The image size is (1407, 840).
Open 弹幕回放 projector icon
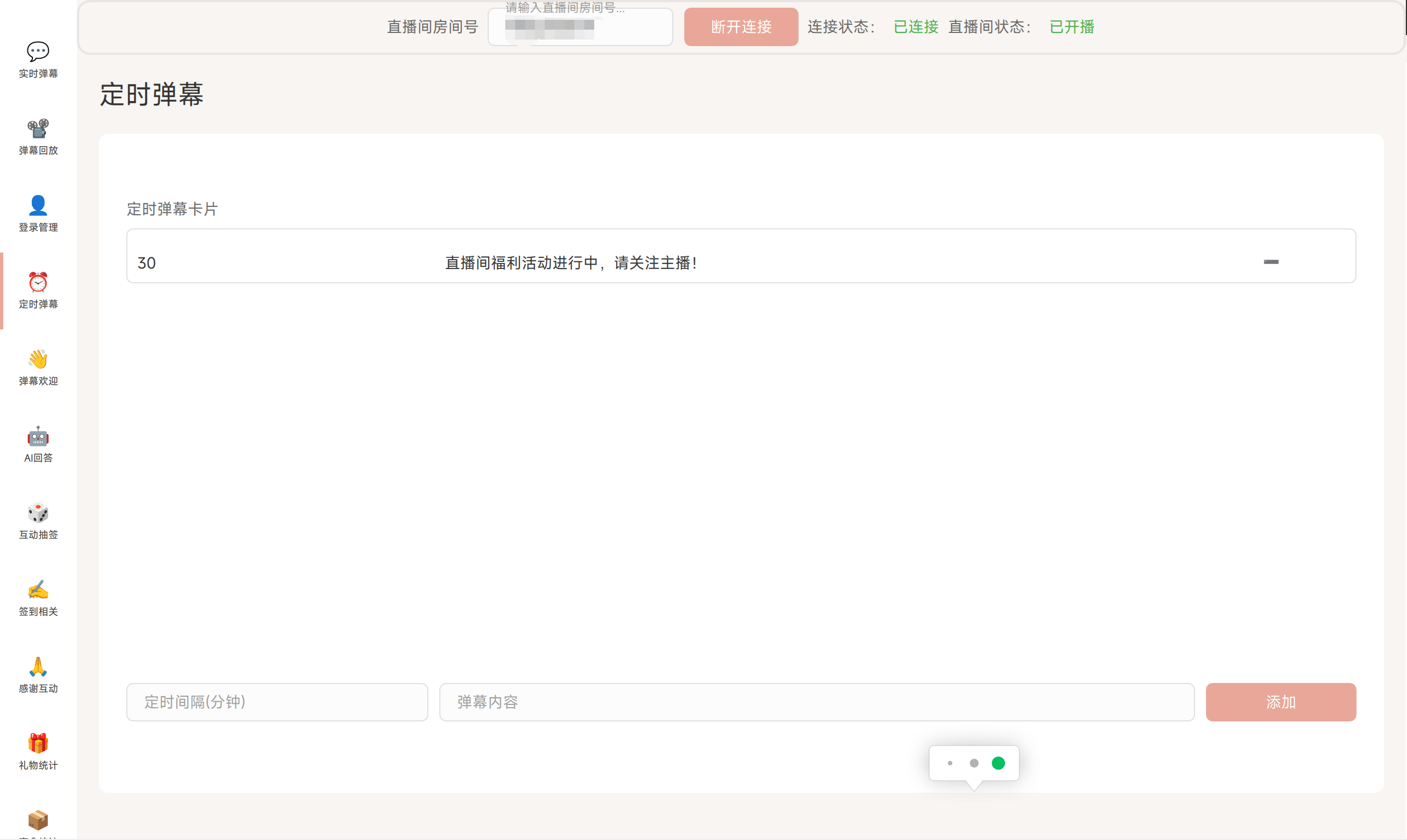(x=38, y=129)
